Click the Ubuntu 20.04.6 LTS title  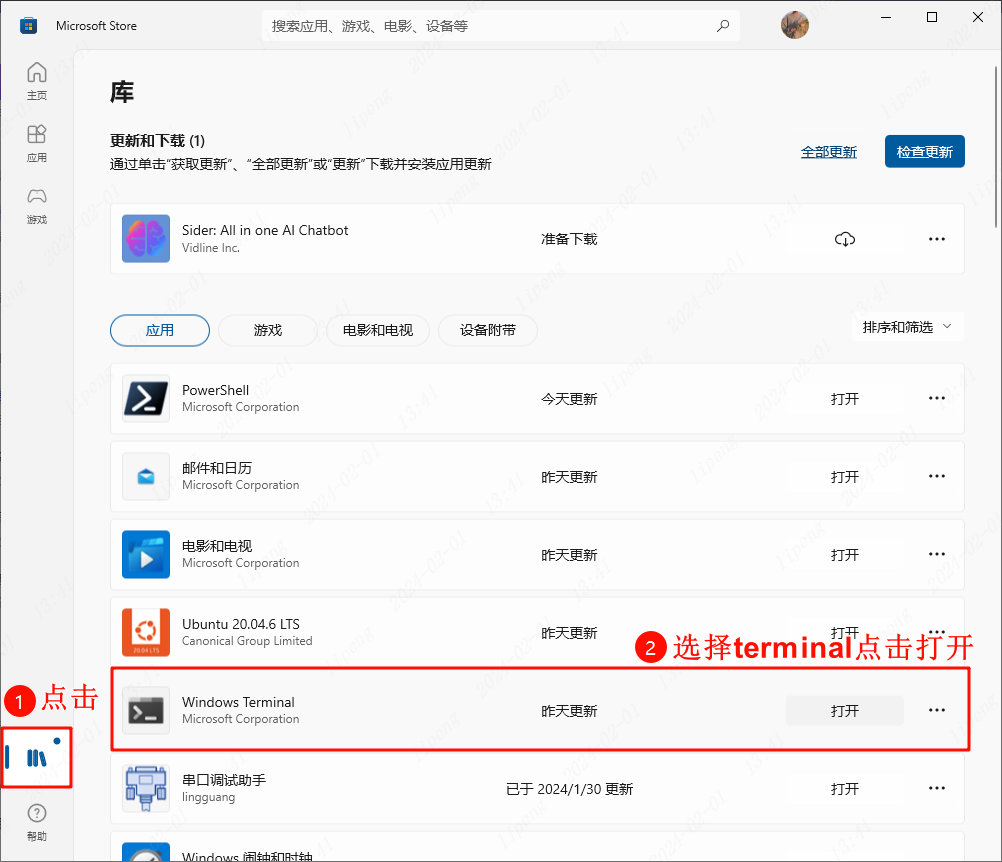[x=241, y=624]
